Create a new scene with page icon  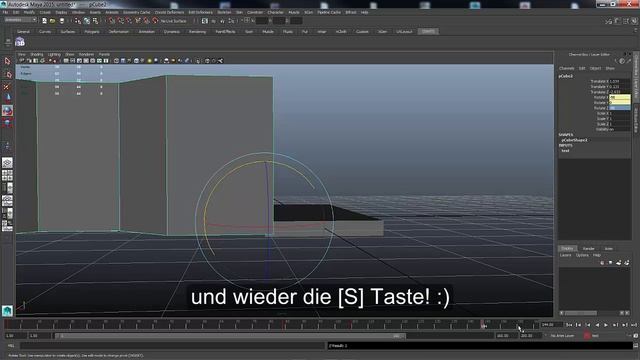coord(44,21)
